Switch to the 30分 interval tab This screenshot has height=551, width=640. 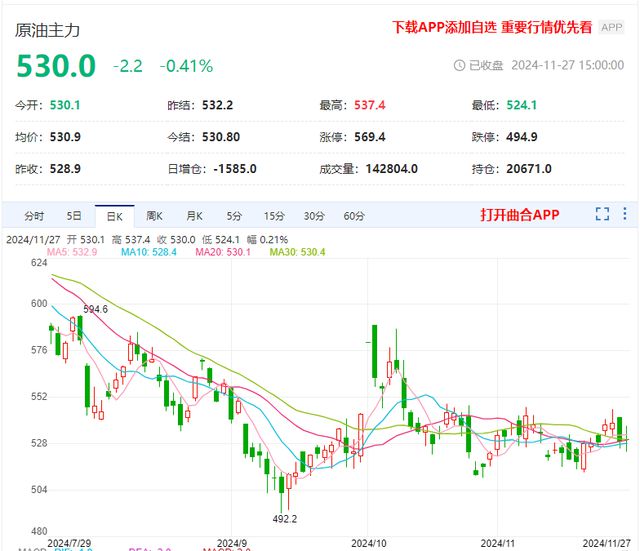point(314,216)
